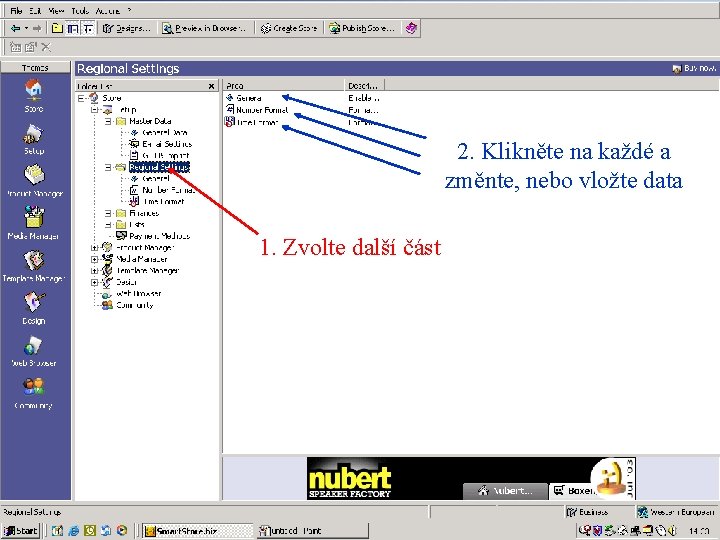Select Regional Settings tree item
The width and height of the screenshot is (720, 540).
click(159, 167)
